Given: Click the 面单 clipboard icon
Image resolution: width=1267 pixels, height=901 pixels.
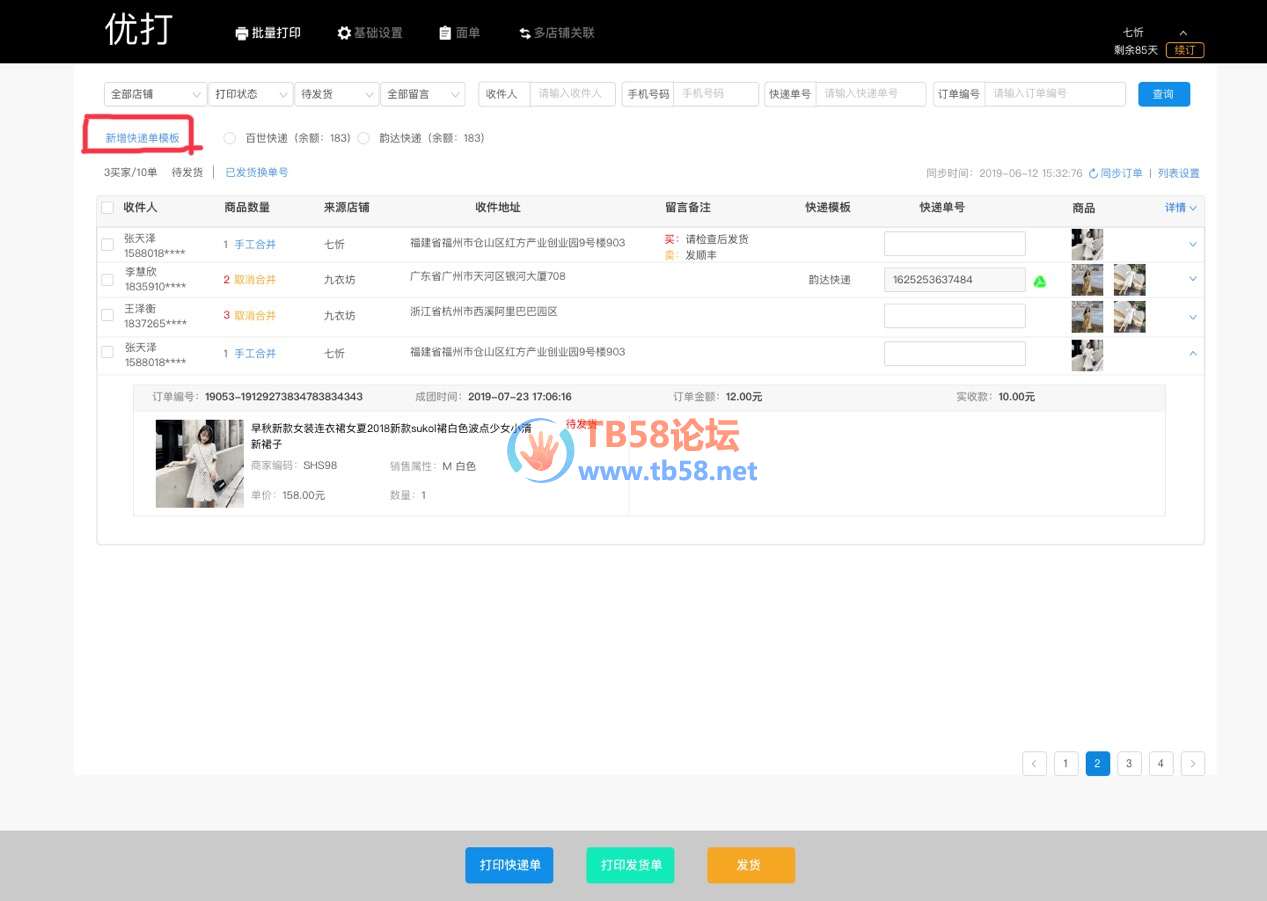Looking at the screenshot, I should click(x=445, y=33).
